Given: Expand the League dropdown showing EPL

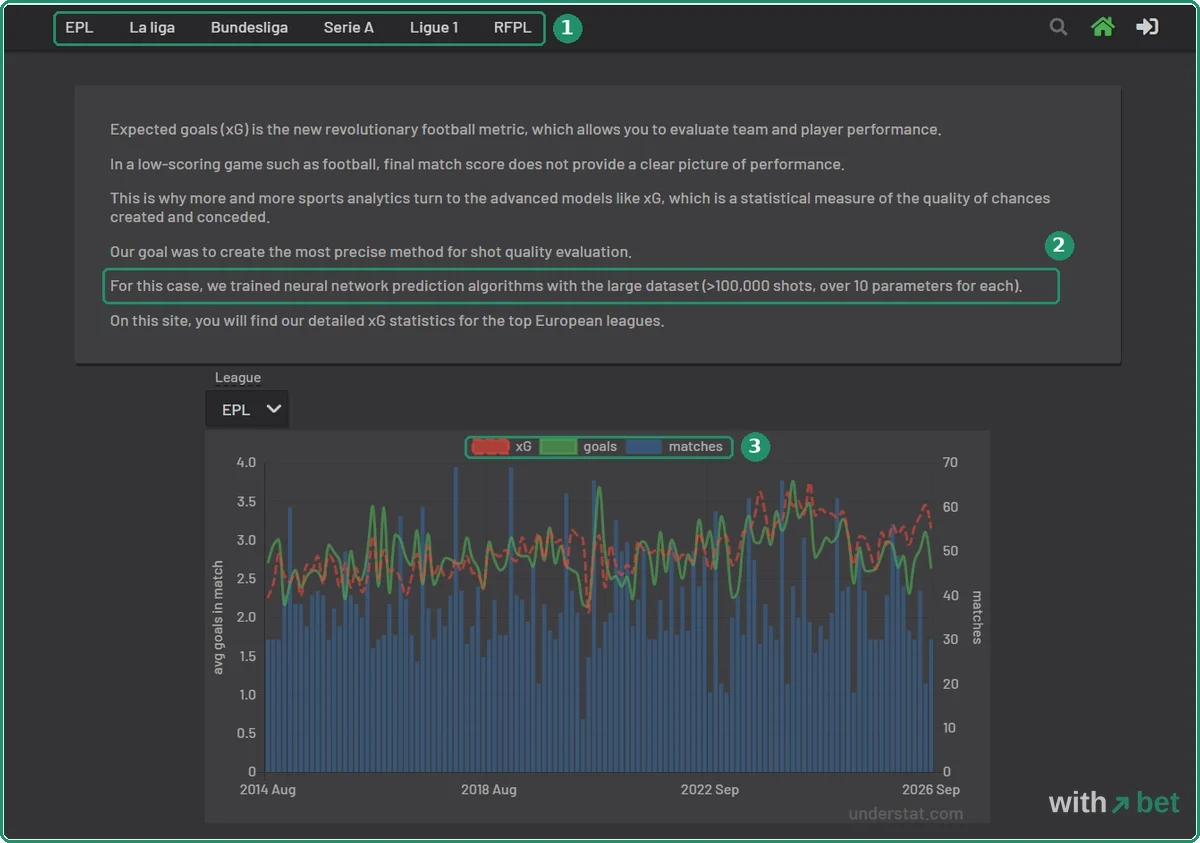Looking at the screenshot, I should click(247, 409).
